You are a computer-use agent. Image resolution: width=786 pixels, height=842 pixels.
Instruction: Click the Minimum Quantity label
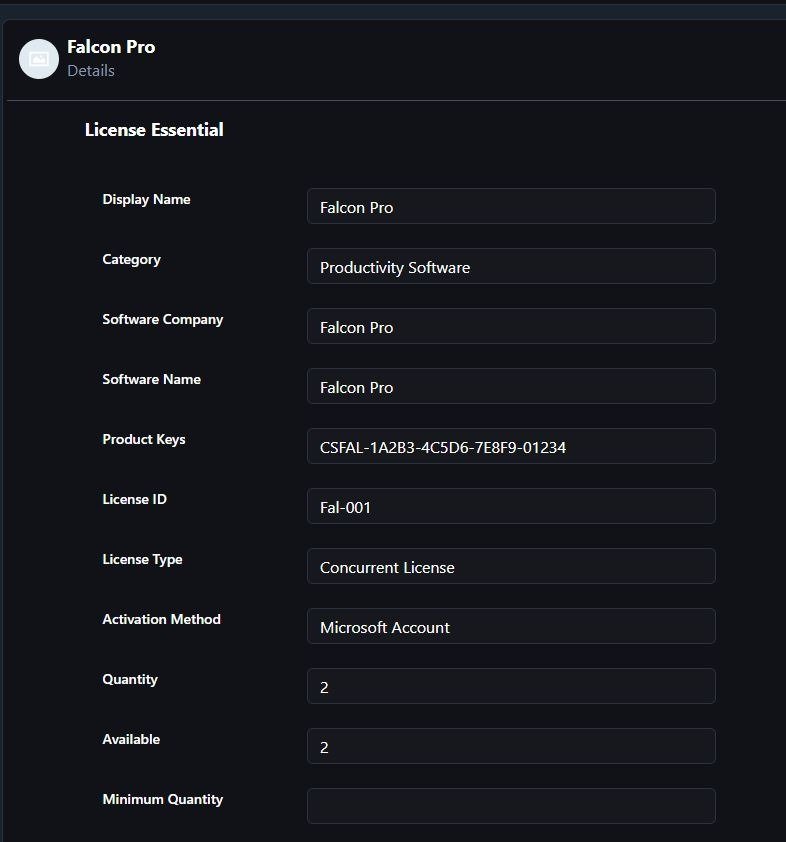pyautogui.click(x=163, y=800)
